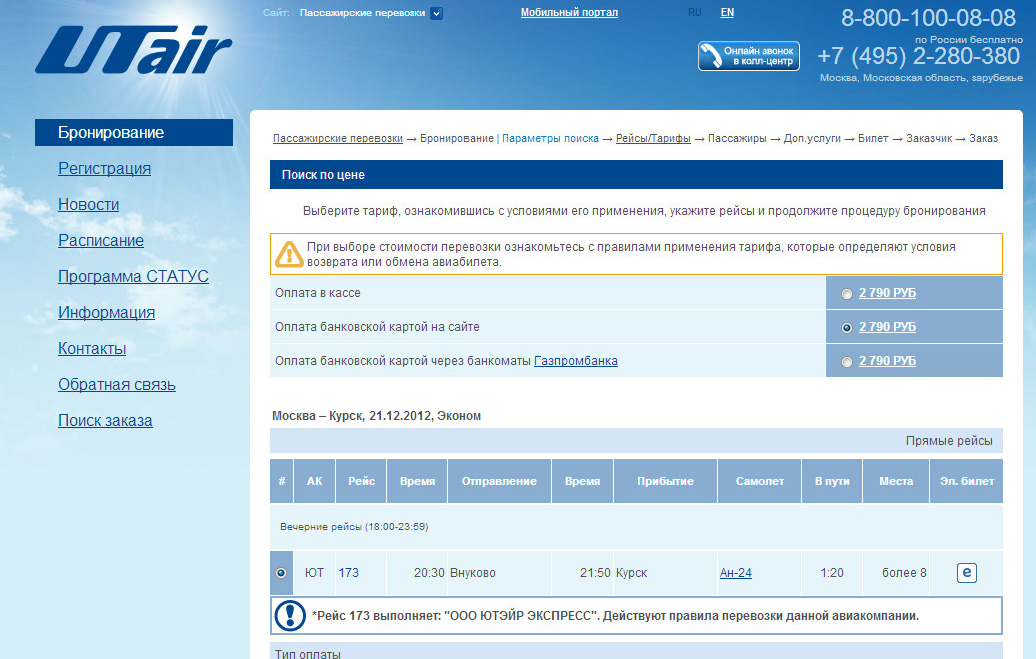
Task: Select the Gazprombank ATM payment radio button
Action: [x=846, y=362]
